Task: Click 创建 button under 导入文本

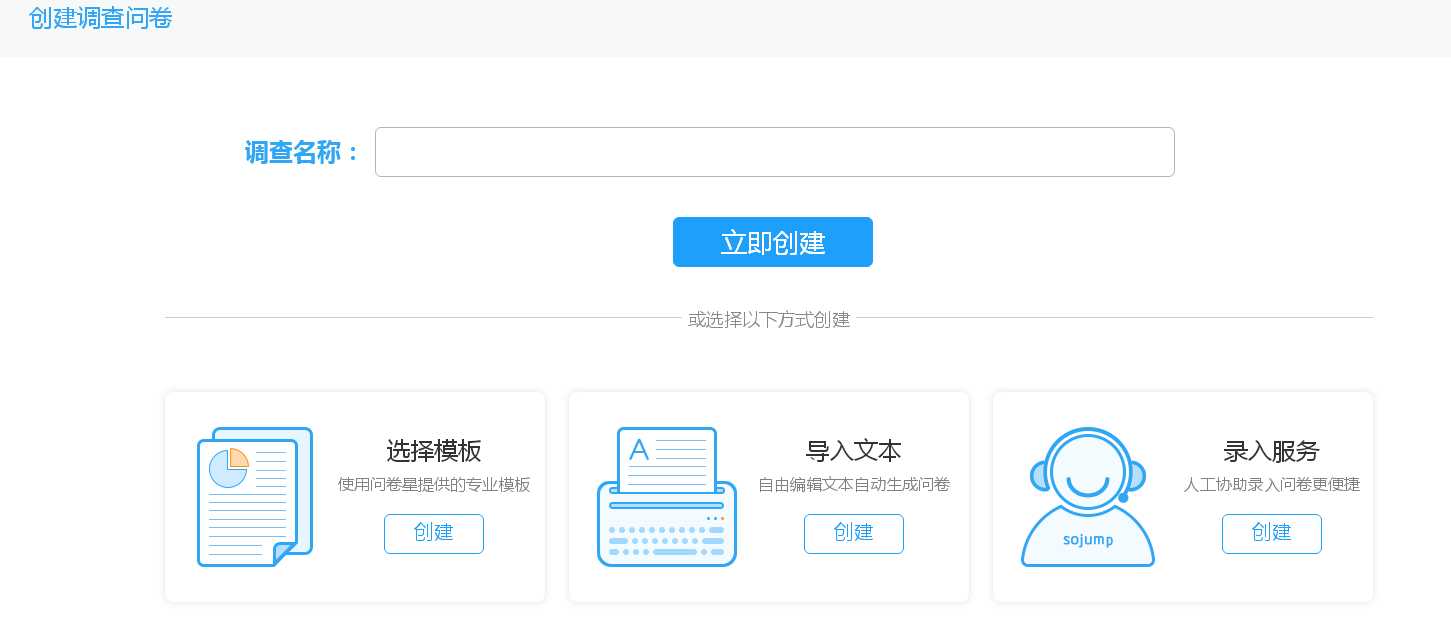Action: coord(854,533)
